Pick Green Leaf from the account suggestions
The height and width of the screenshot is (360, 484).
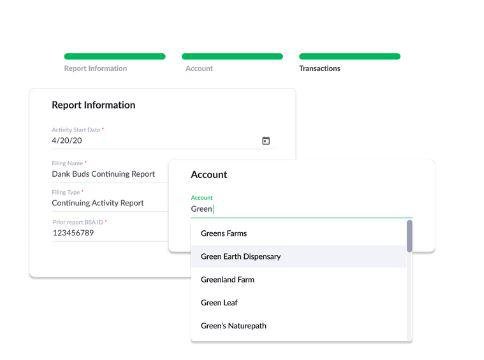tap(299, 303)
